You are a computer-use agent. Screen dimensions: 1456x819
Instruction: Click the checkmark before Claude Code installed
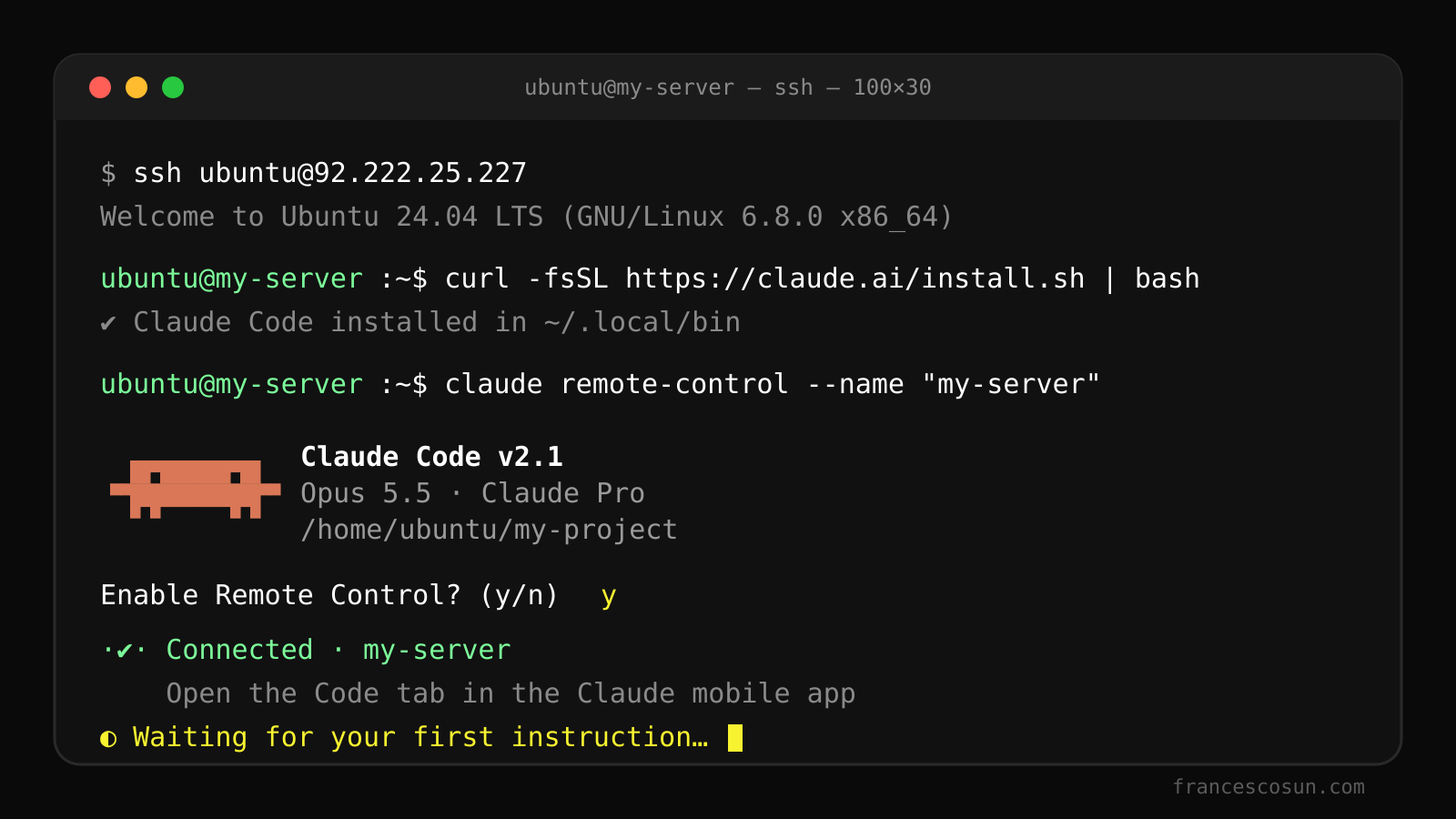(108, 323)
